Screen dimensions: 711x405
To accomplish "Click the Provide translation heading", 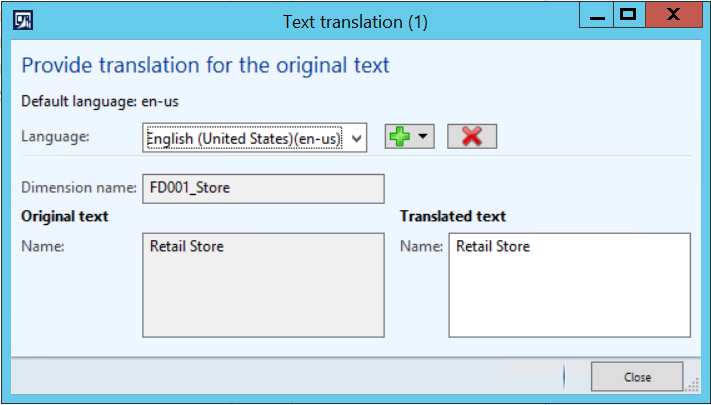I will (205, 66).
